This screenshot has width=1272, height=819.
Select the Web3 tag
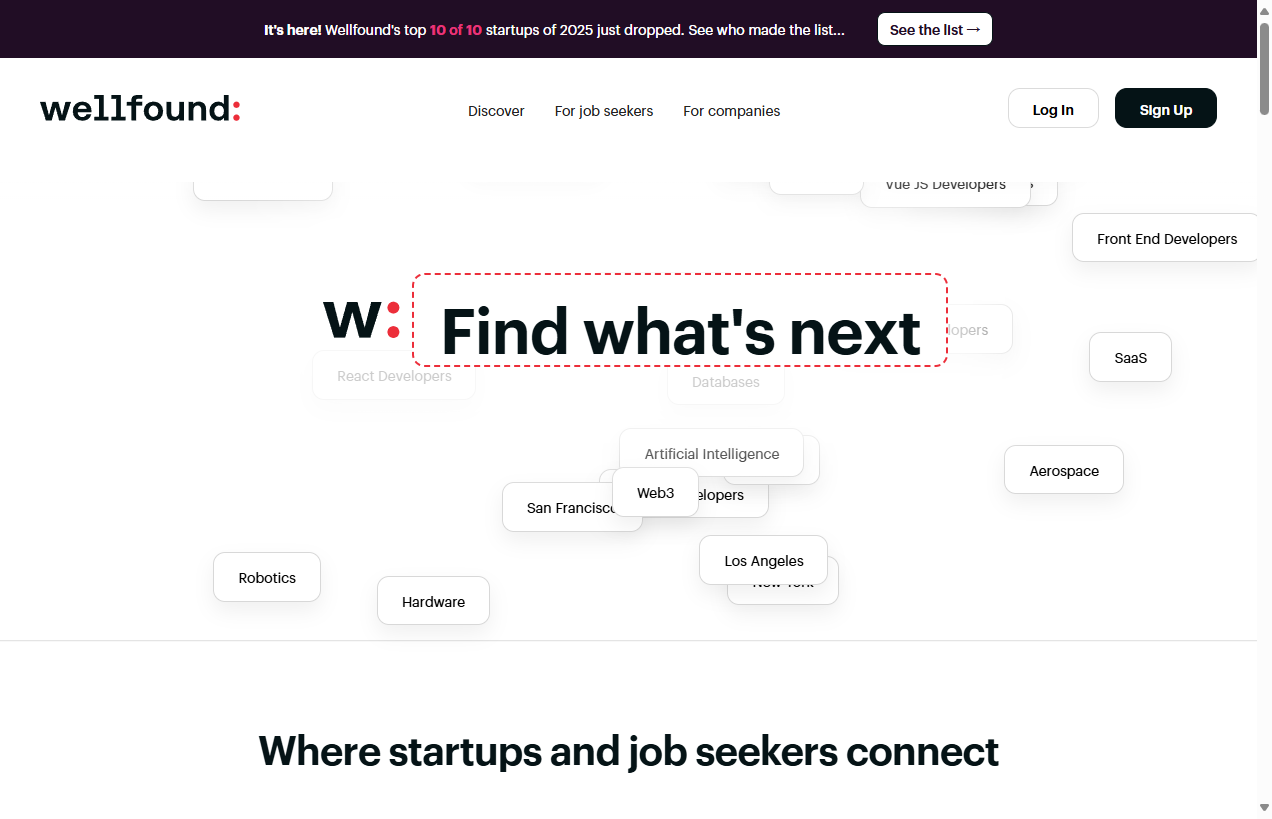(655, 492)
